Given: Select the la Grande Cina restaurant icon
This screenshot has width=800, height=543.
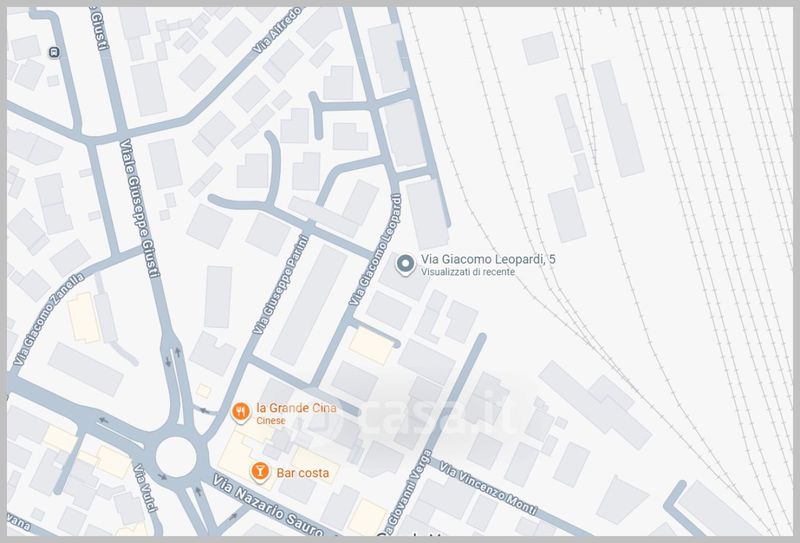Looking at the screenshot, I should pos(240,411).
